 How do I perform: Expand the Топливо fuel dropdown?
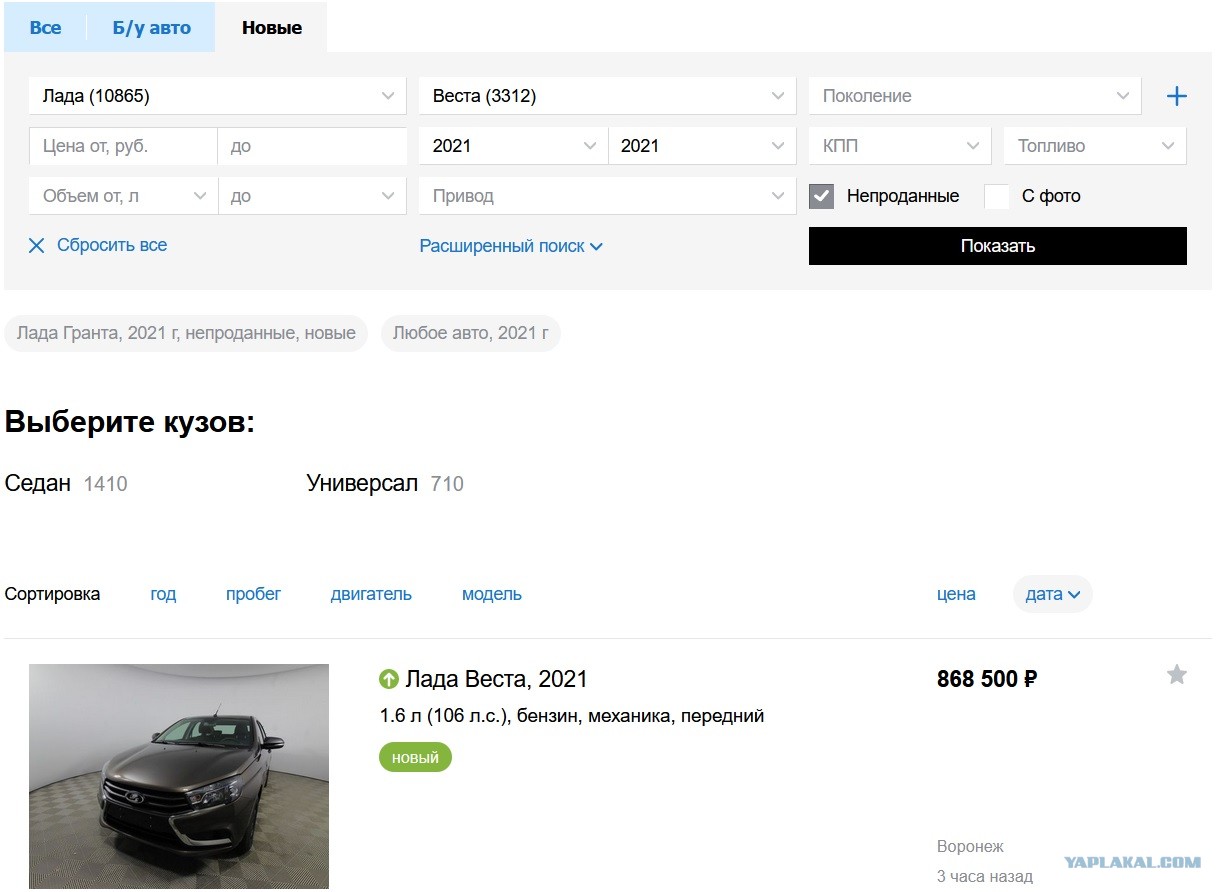pyautogui.click(x=1095, y=146)
